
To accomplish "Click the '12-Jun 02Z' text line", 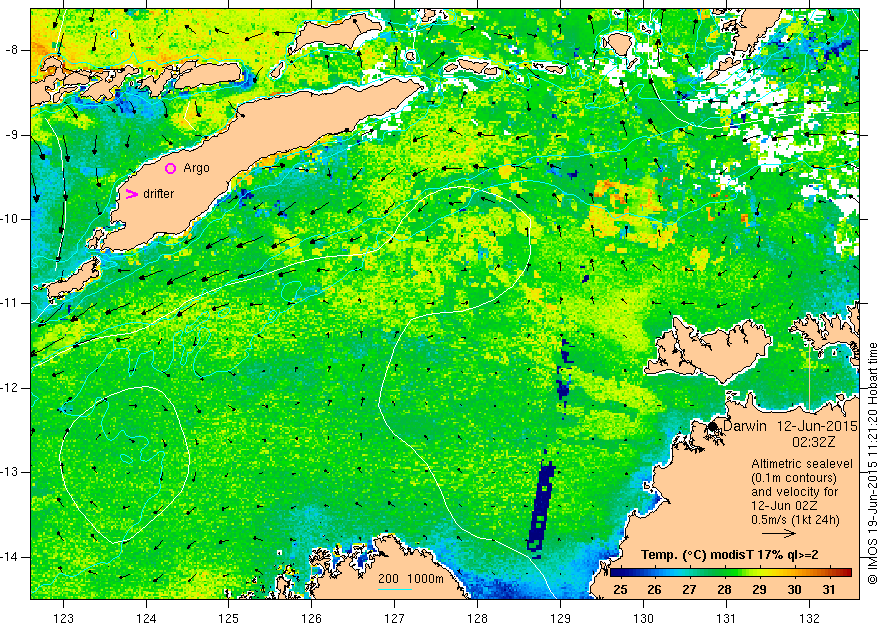I will [x=786, y=506].
